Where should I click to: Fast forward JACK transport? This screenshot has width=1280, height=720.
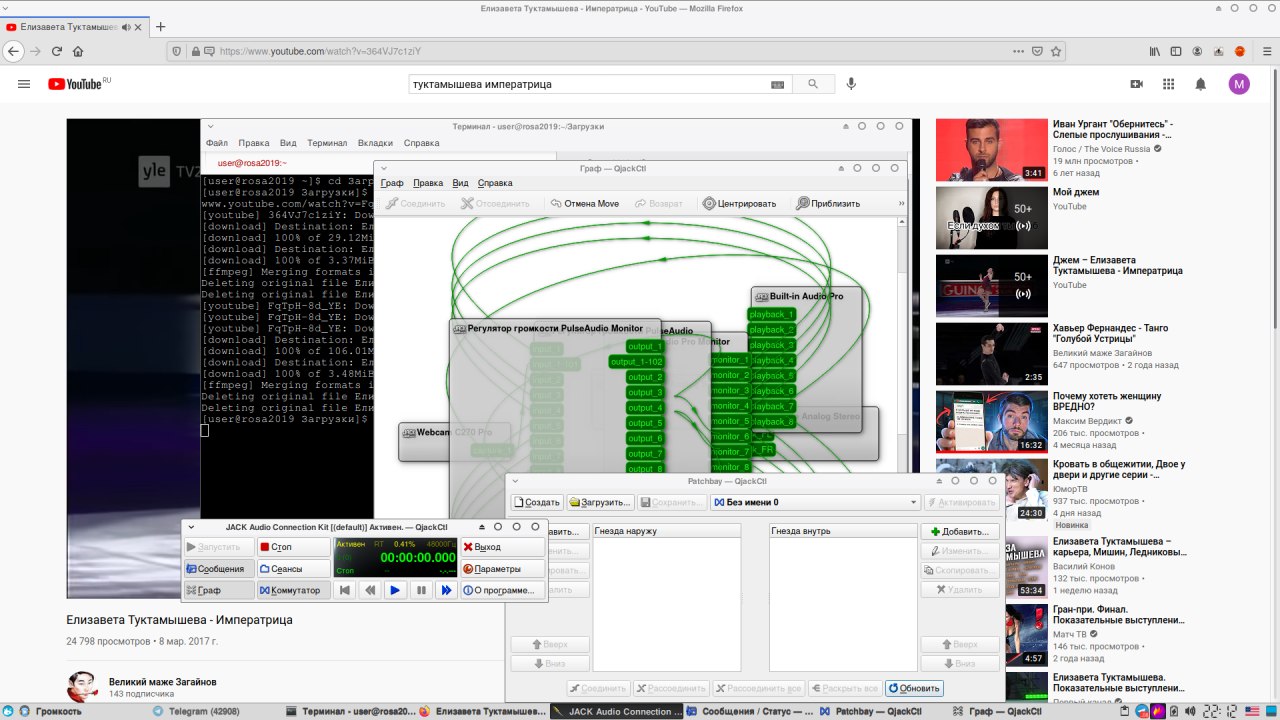pyautogui.click(x=447, y=590)
